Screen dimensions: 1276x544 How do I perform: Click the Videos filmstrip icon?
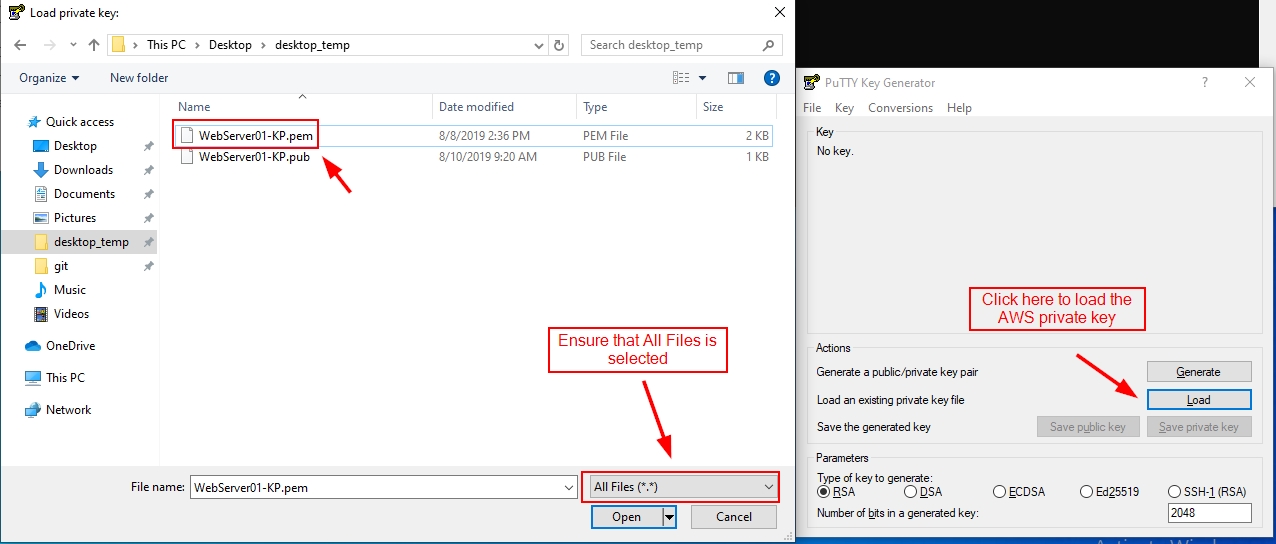pyautogui.click(x=41, y=314)
